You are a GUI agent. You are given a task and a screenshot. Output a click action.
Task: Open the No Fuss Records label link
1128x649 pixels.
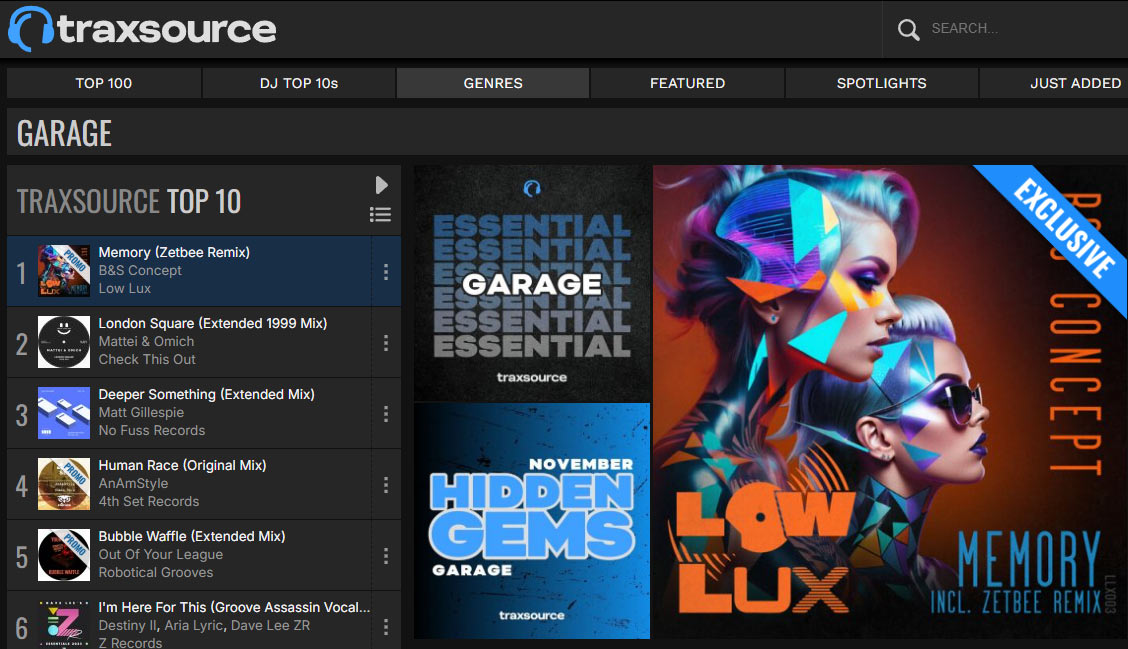tap(151, 430)
